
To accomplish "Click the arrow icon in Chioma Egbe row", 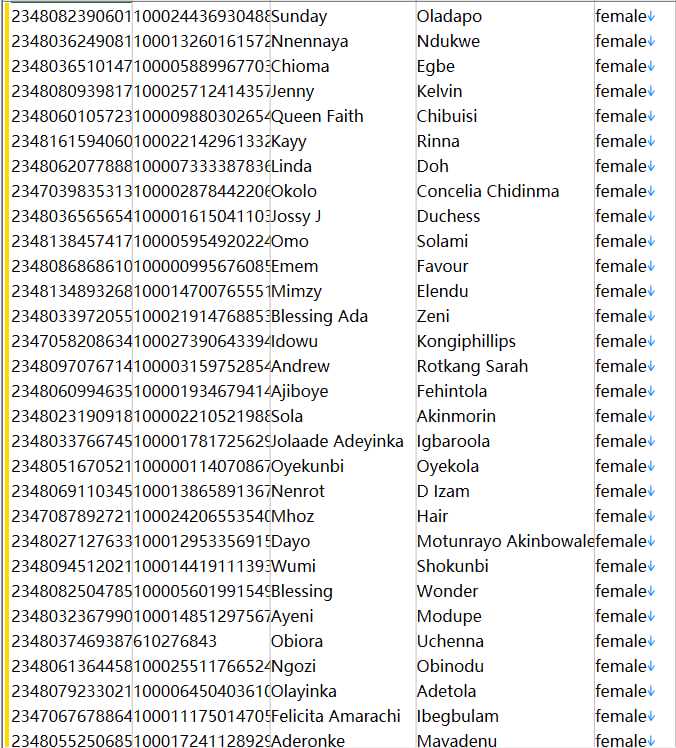I will point(651,66).
